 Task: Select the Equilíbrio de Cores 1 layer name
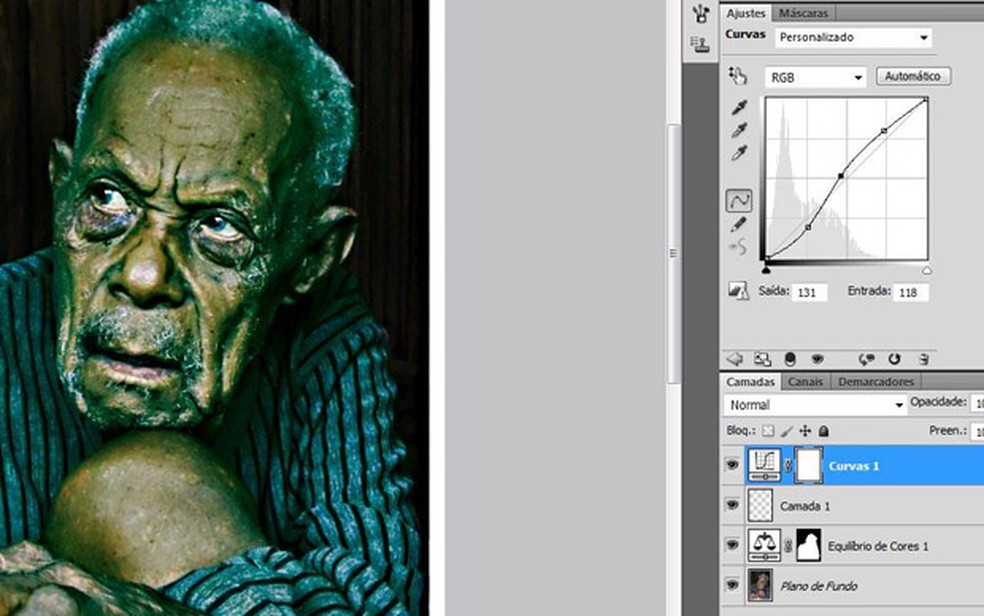878,546
